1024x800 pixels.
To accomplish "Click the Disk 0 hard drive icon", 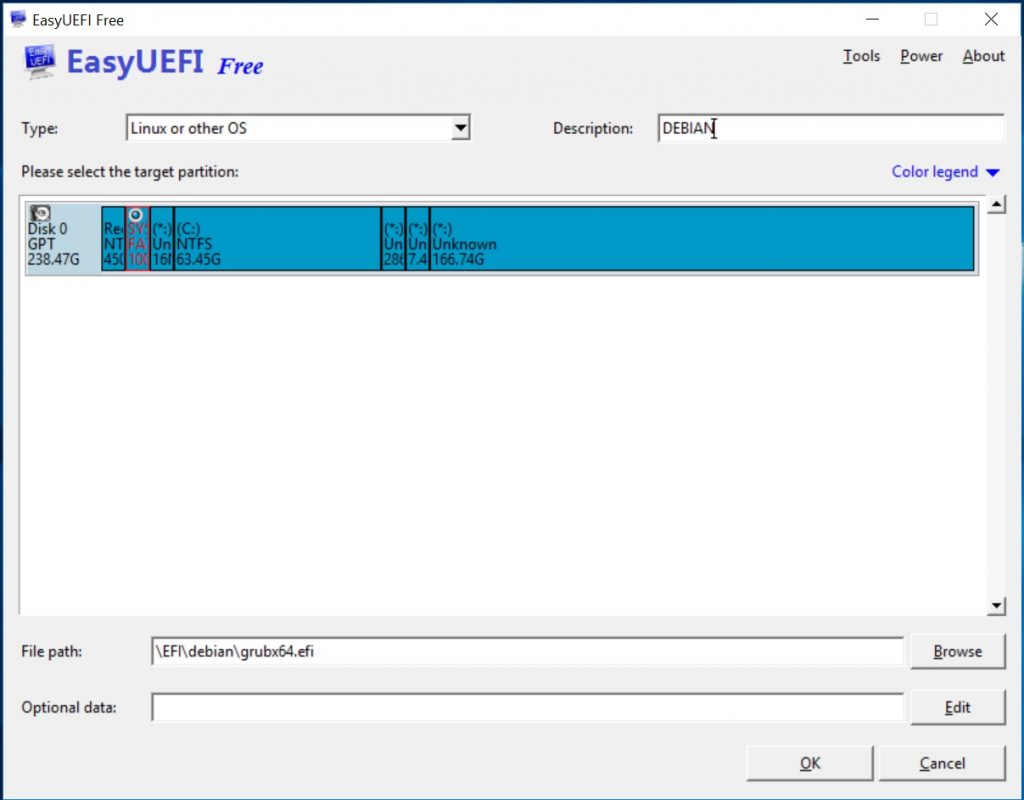I will click(40, 213).
